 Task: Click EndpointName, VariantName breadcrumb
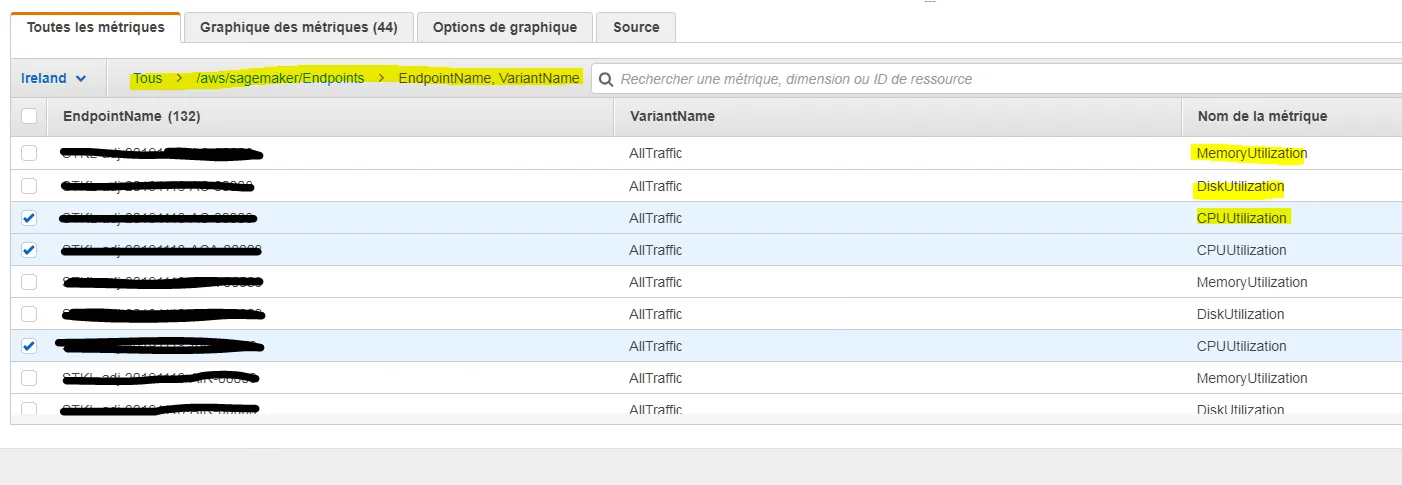489,78
